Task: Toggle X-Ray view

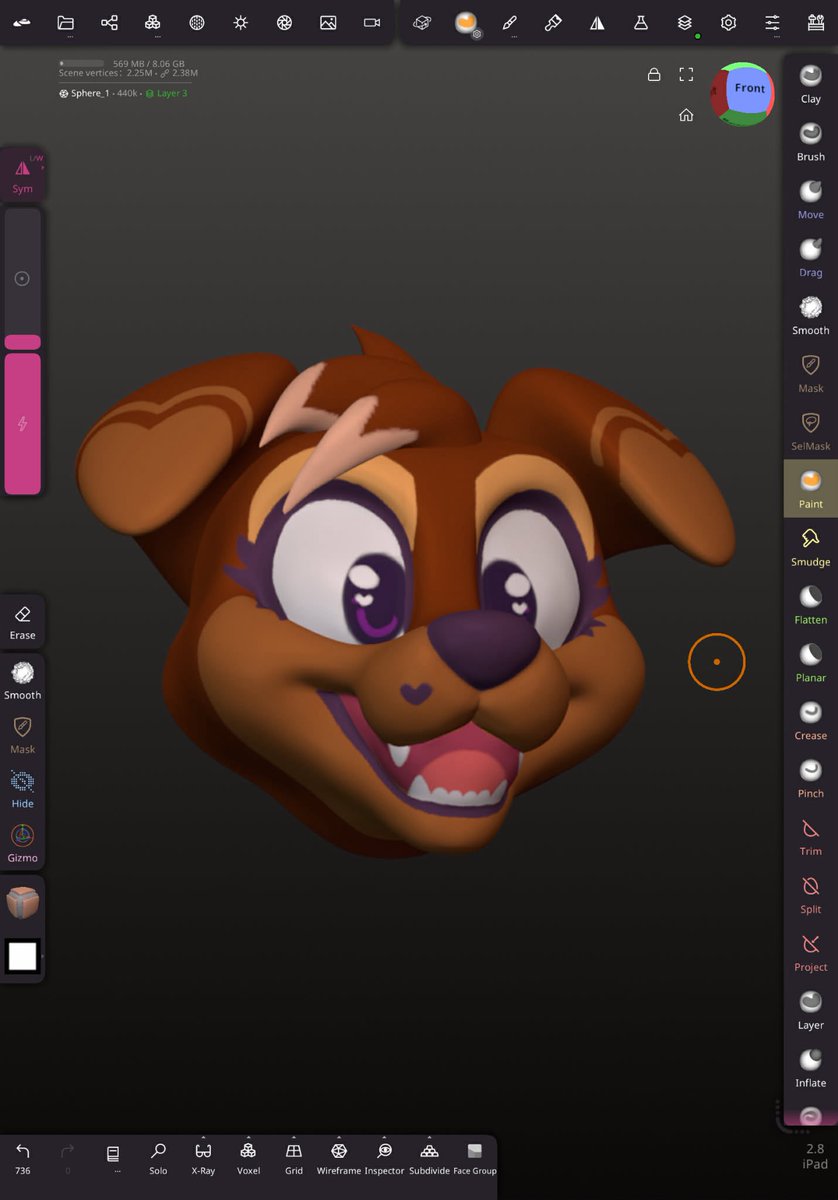Action: (203, 1159)
